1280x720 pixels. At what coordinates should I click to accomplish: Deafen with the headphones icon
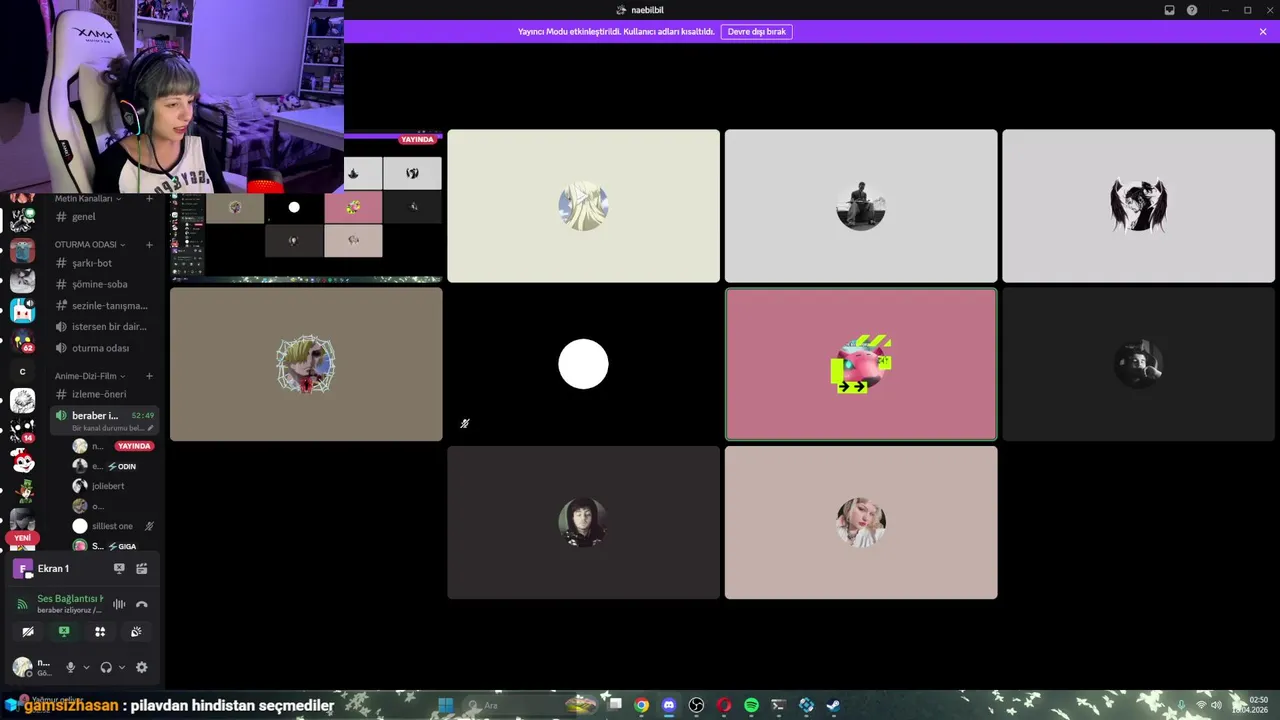point(106,667)
